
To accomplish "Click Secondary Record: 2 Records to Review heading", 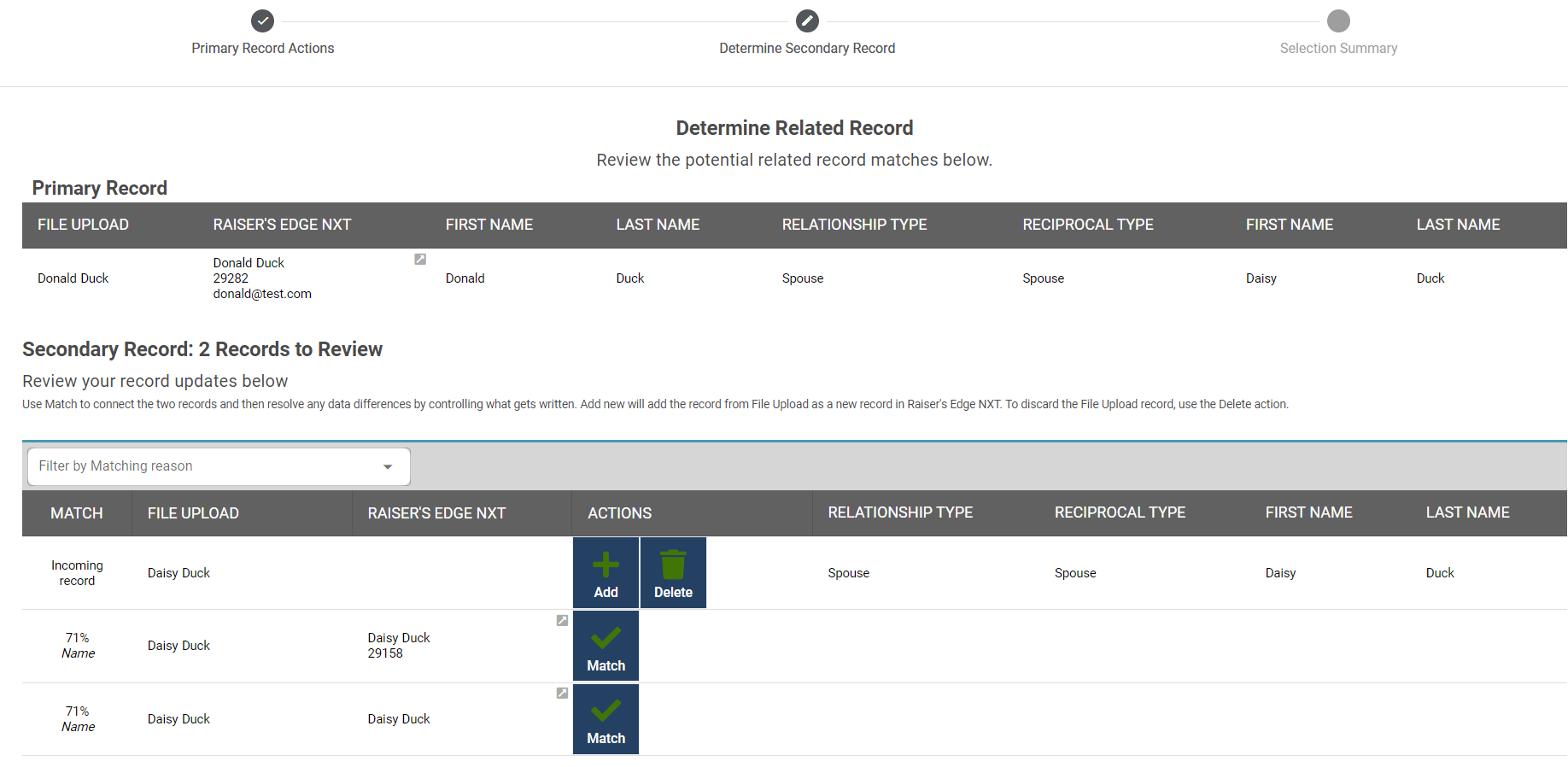I will pyautogui.click(x=202, y=349).
